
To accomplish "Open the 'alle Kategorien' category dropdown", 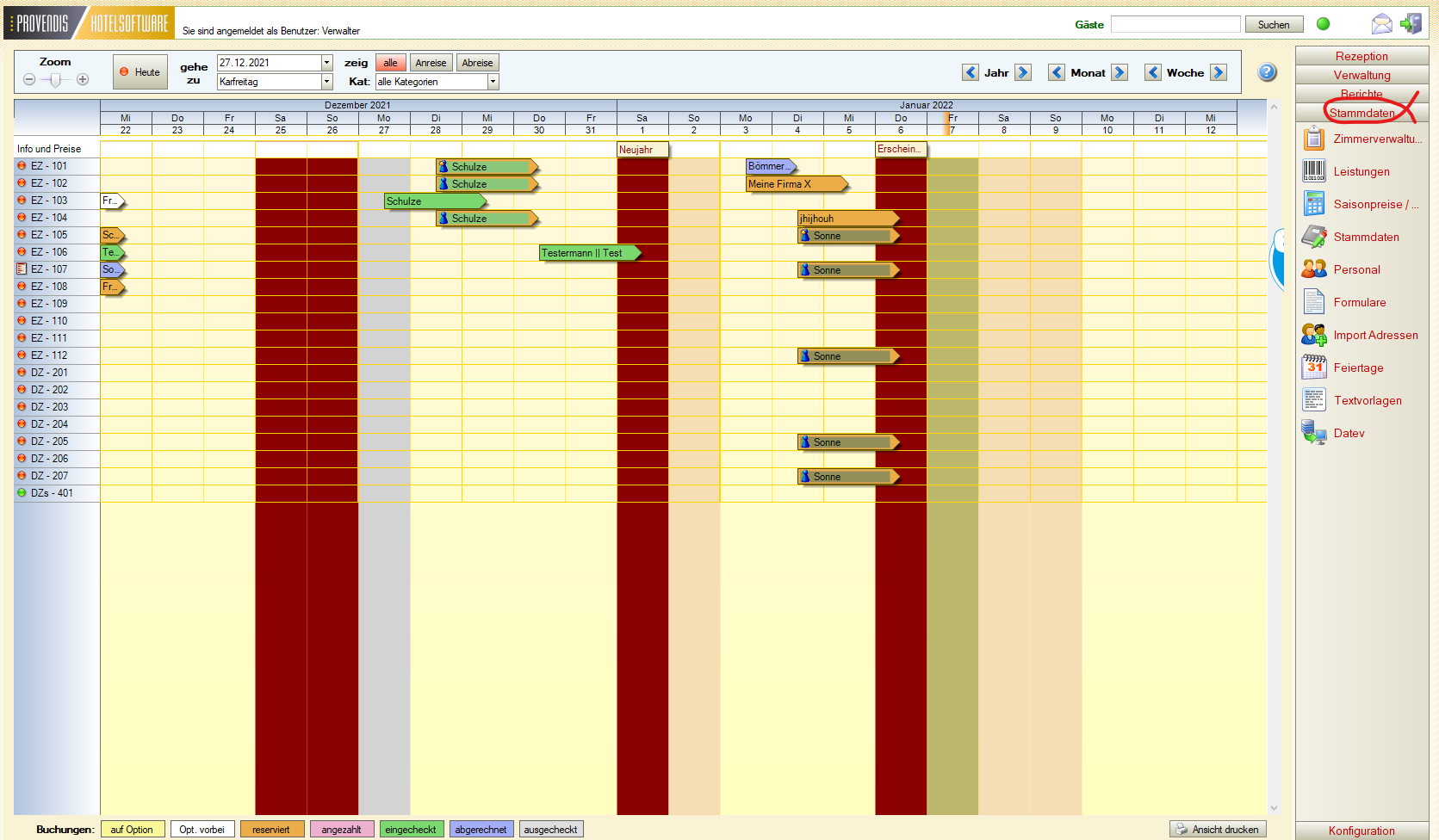I will point(493,82).
